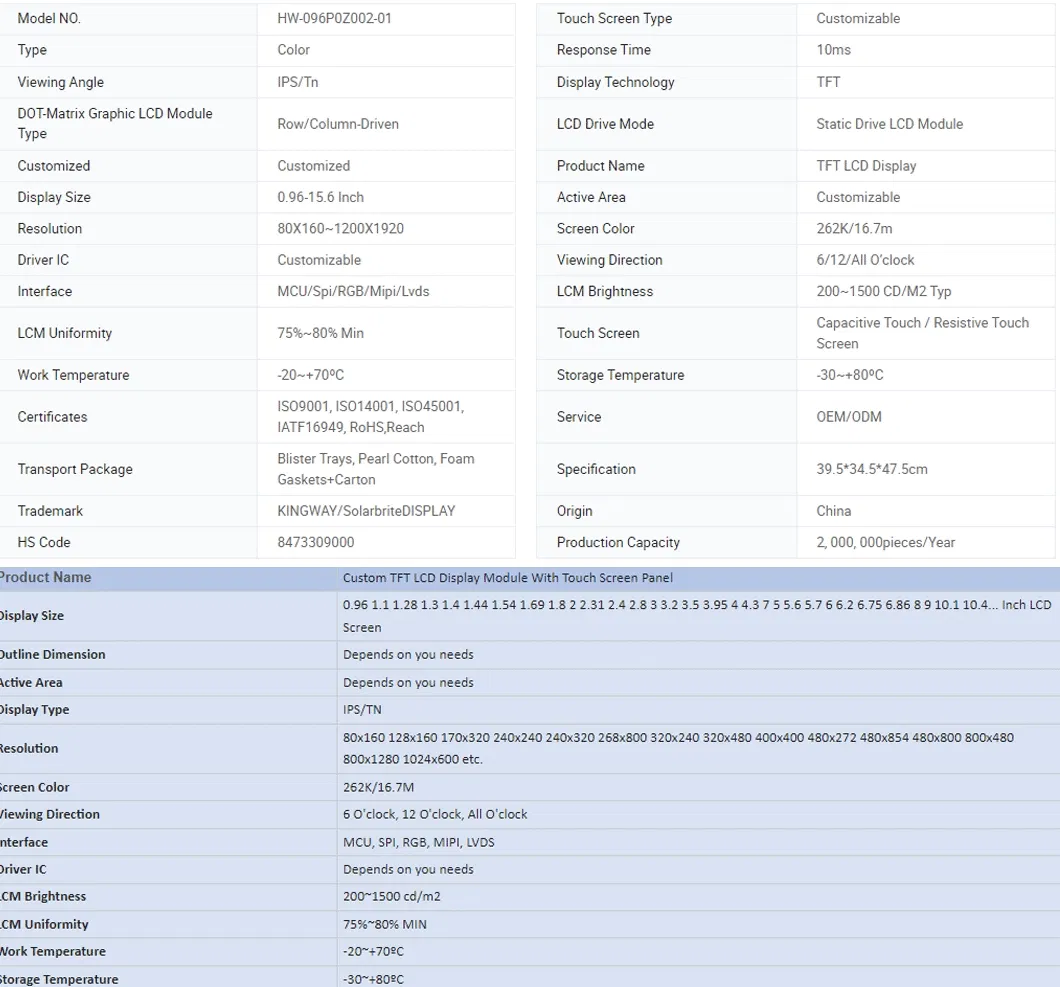Viewport: 1060px width, 987px height.
Task: Select the Touch Screen Type label
Action: pyautogui.click(x=614, y=18)
